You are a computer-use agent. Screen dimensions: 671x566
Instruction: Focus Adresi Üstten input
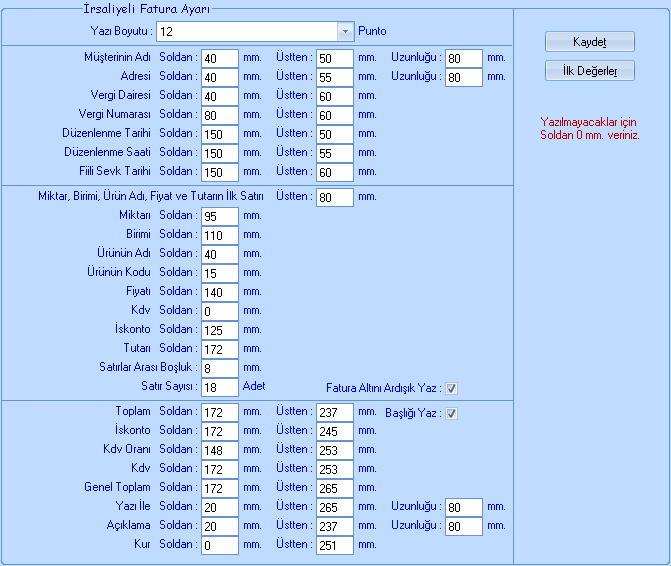coord(335,77)
